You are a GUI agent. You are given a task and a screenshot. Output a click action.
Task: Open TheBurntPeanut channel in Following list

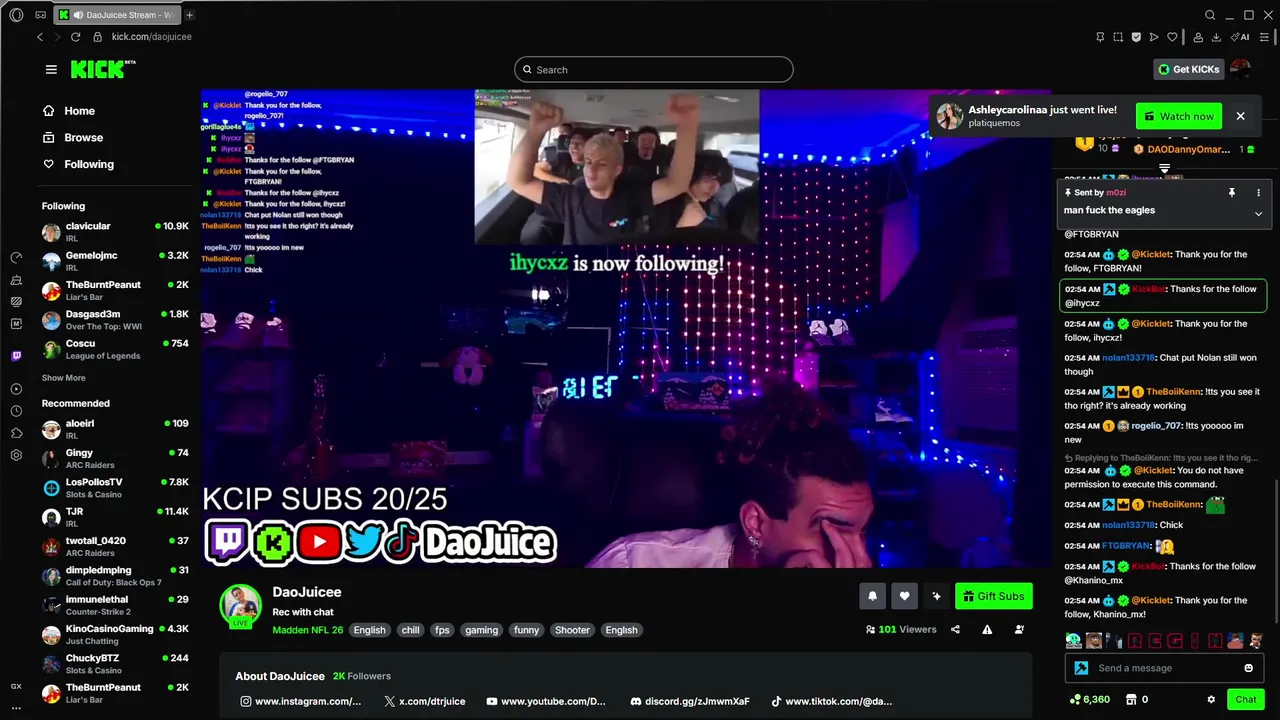[x=115, y=291]
